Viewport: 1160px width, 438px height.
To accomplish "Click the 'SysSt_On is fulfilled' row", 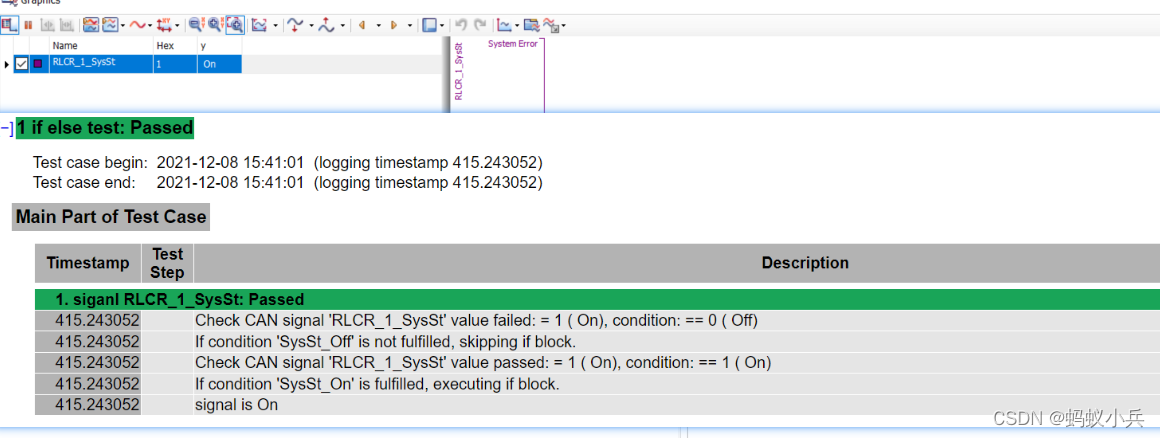I will [x=598, y=384].
